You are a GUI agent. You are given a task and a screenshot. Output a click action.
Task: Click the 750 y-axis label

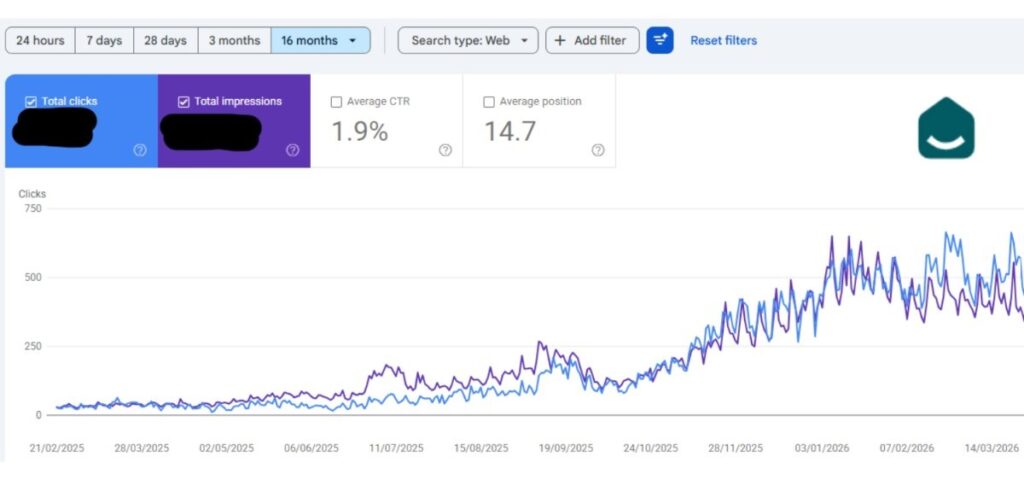[x=33, y=208]
